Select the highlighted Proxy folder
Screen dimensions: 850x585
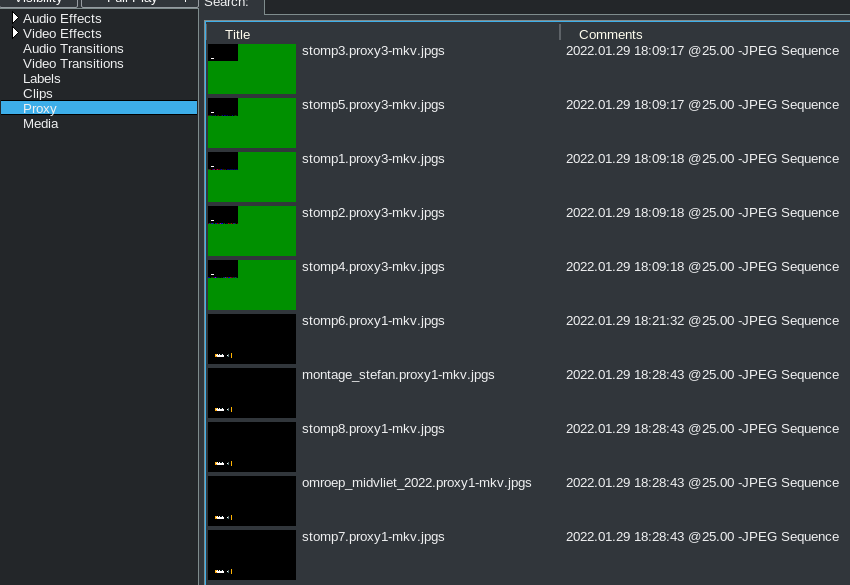pos(40,108)
